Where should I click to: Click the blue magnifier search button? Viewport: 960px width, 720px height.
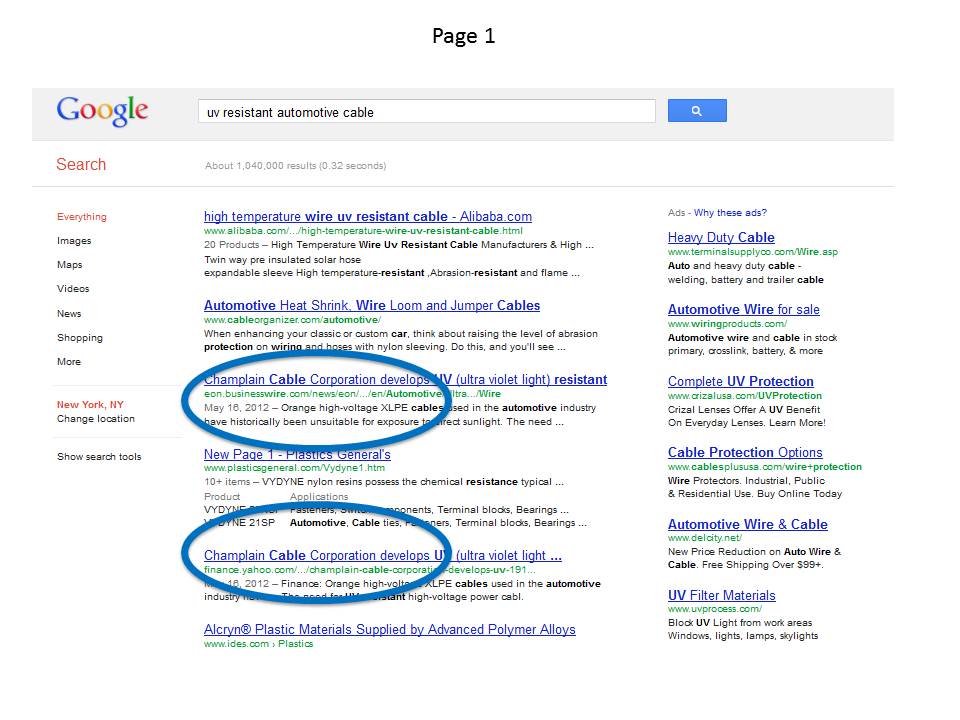click(x=697, y=111)
